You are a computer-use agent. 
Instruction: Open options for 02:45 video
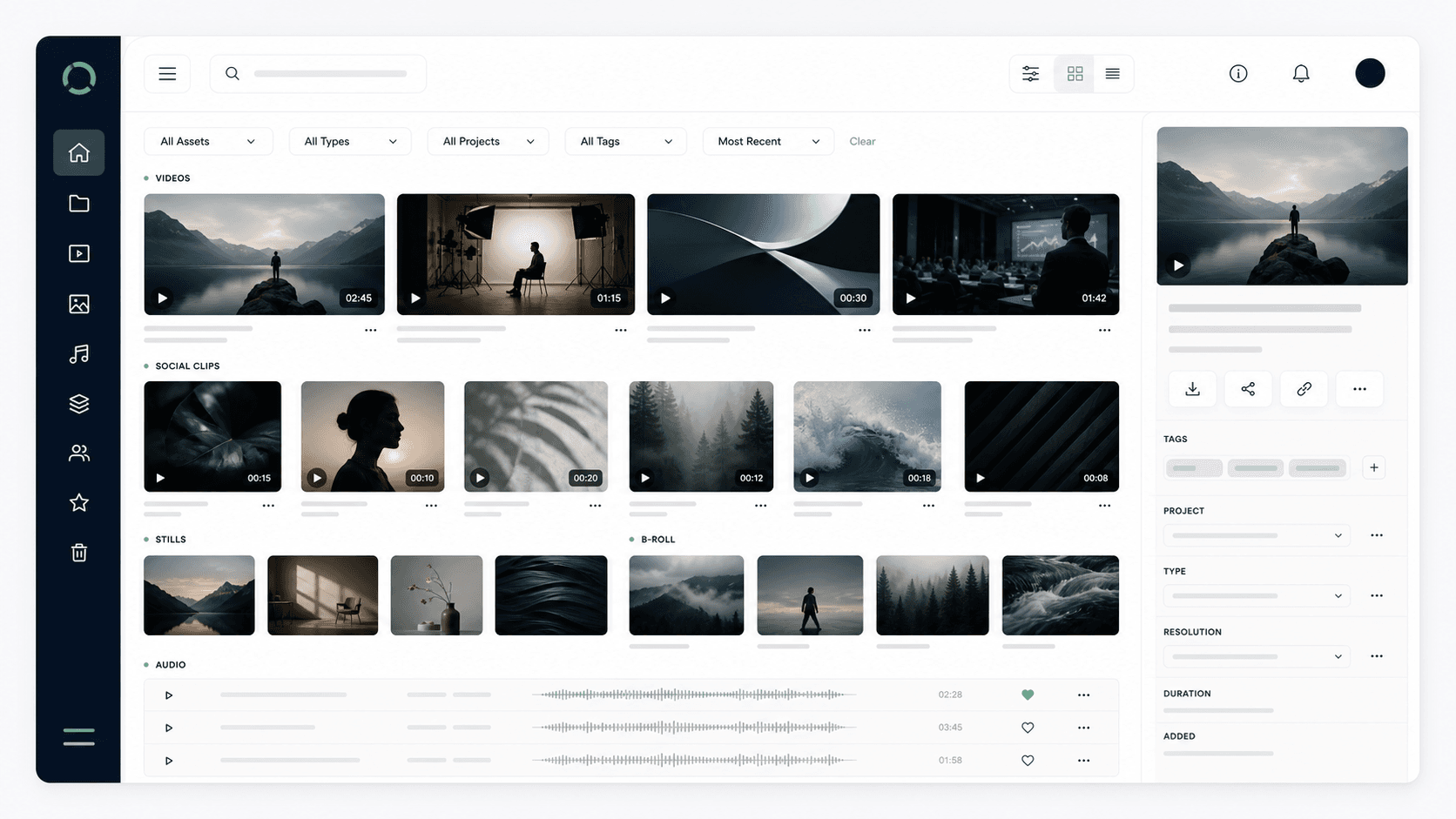(371, 331)
